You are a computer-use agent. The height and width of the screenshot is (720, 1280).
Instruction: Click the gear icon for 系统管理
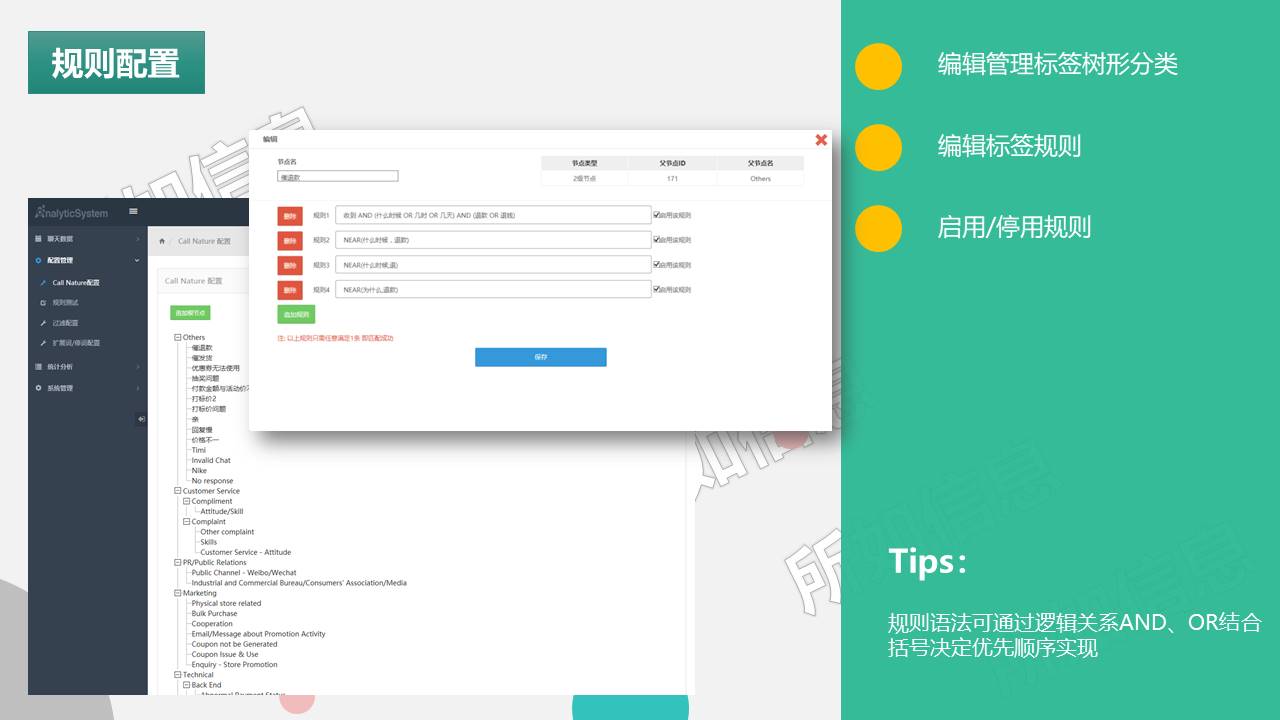(x=38, y=388)
